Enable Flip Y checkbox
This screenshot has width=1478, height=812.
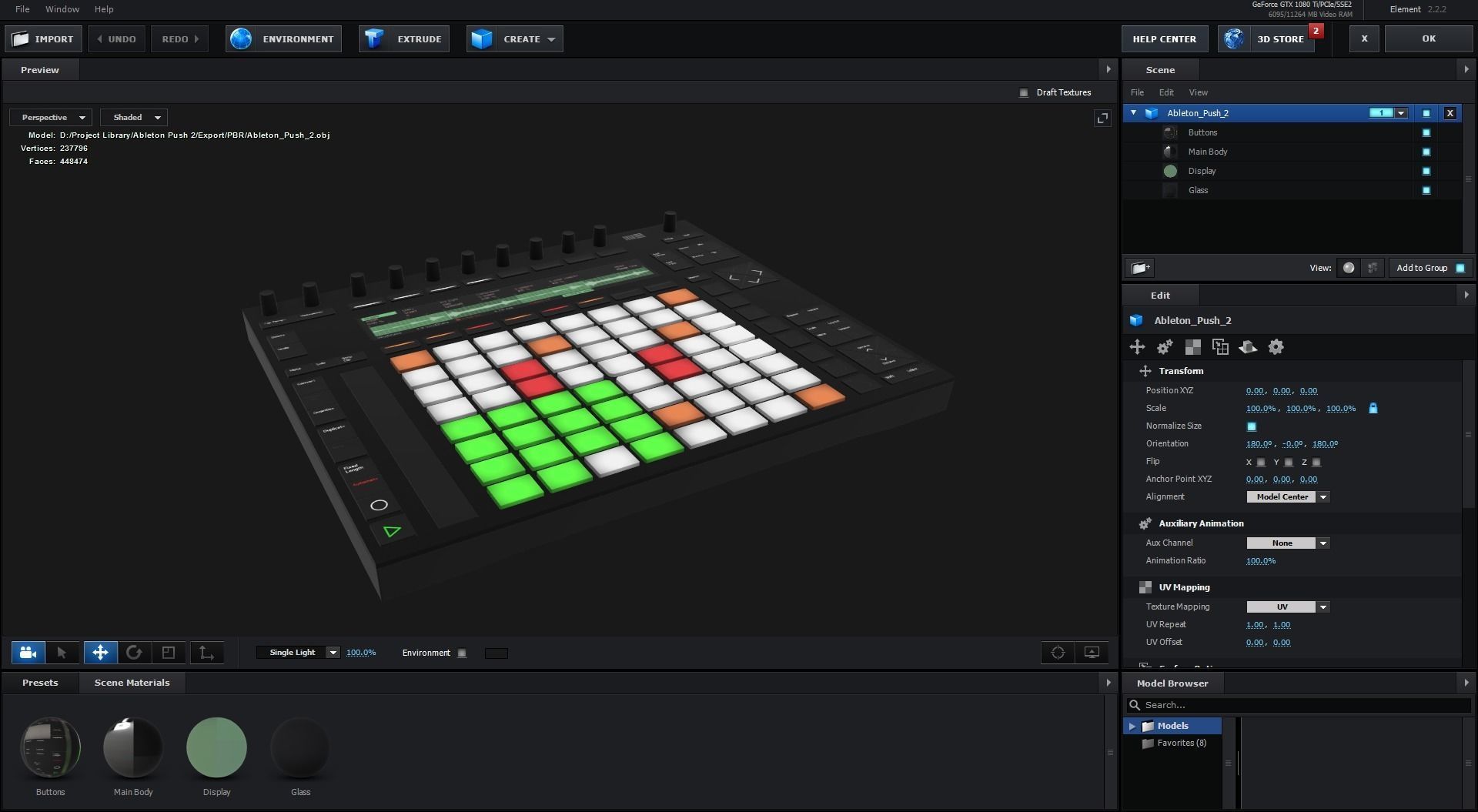click(x=1289, y=463)
